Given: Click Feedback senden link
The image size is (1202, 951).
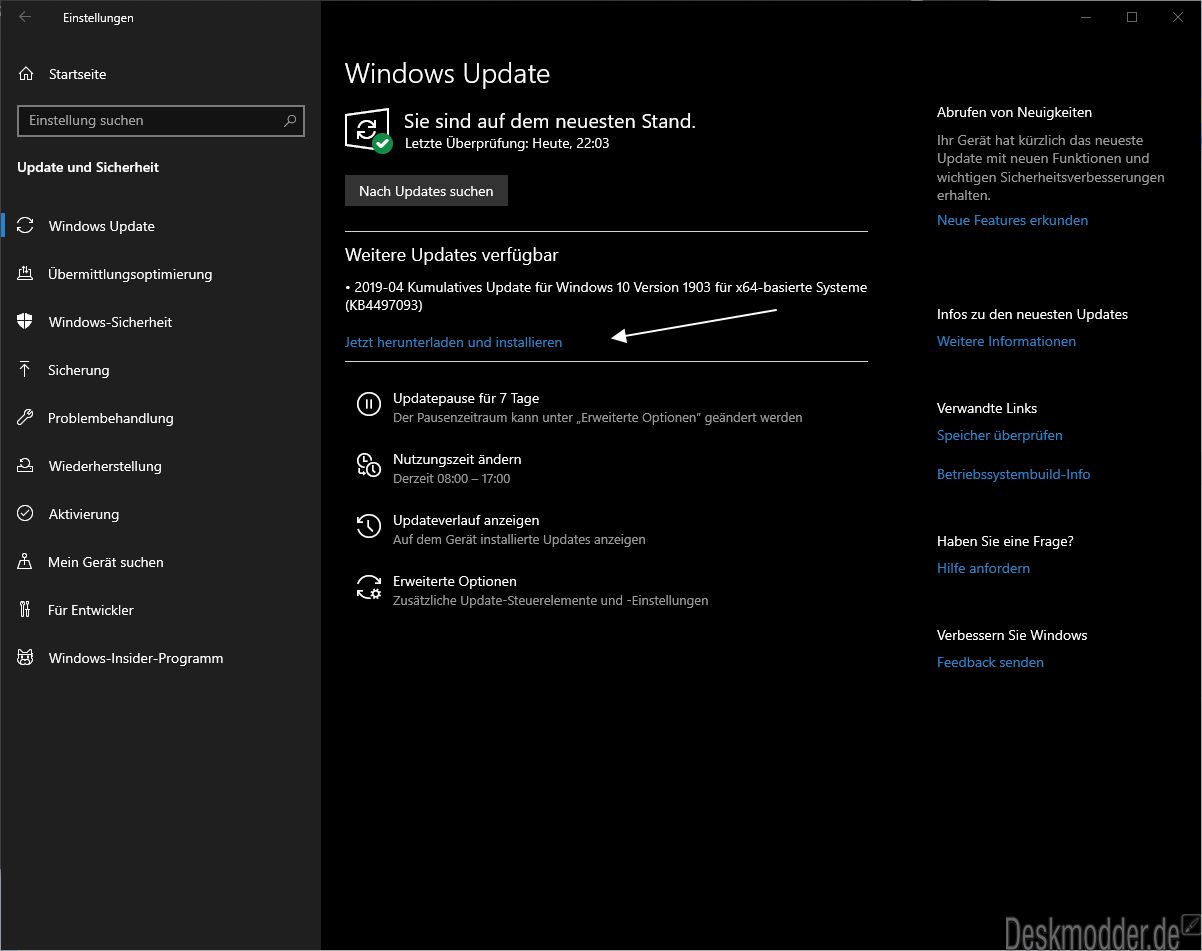Looking at the screenshot, I should 990,662.
